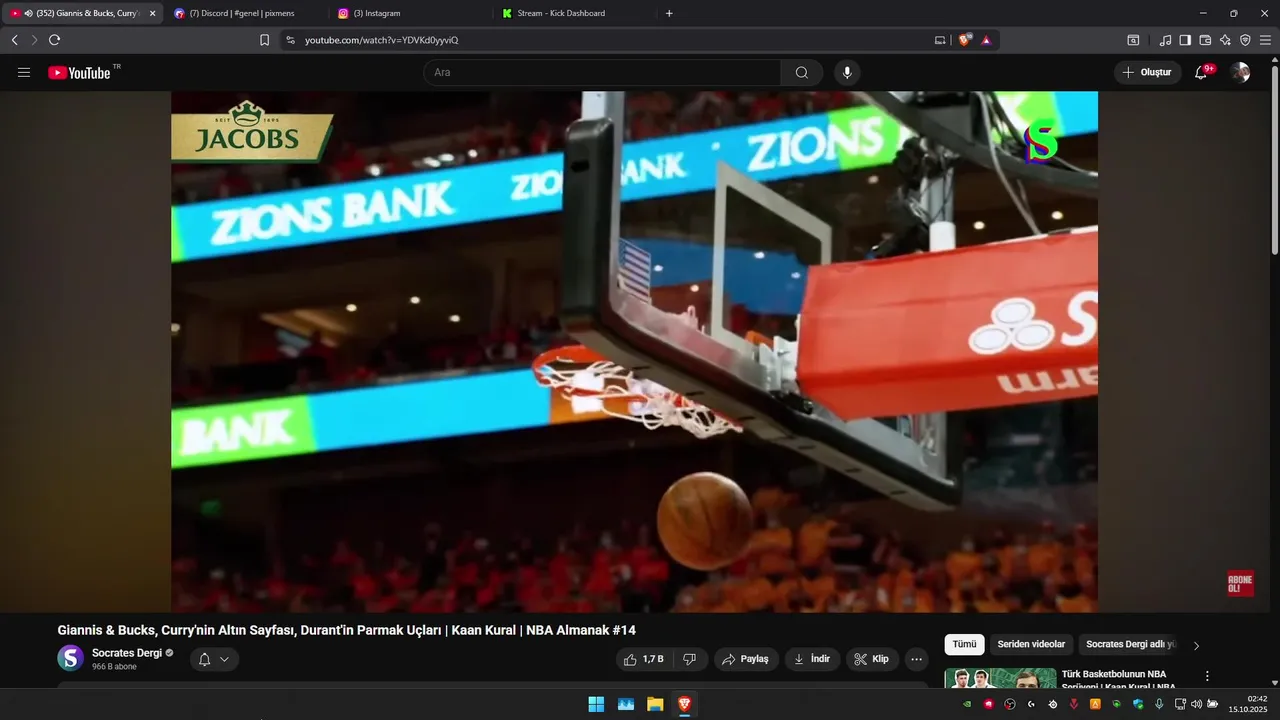Open browser main hamburger menu

1265,40
